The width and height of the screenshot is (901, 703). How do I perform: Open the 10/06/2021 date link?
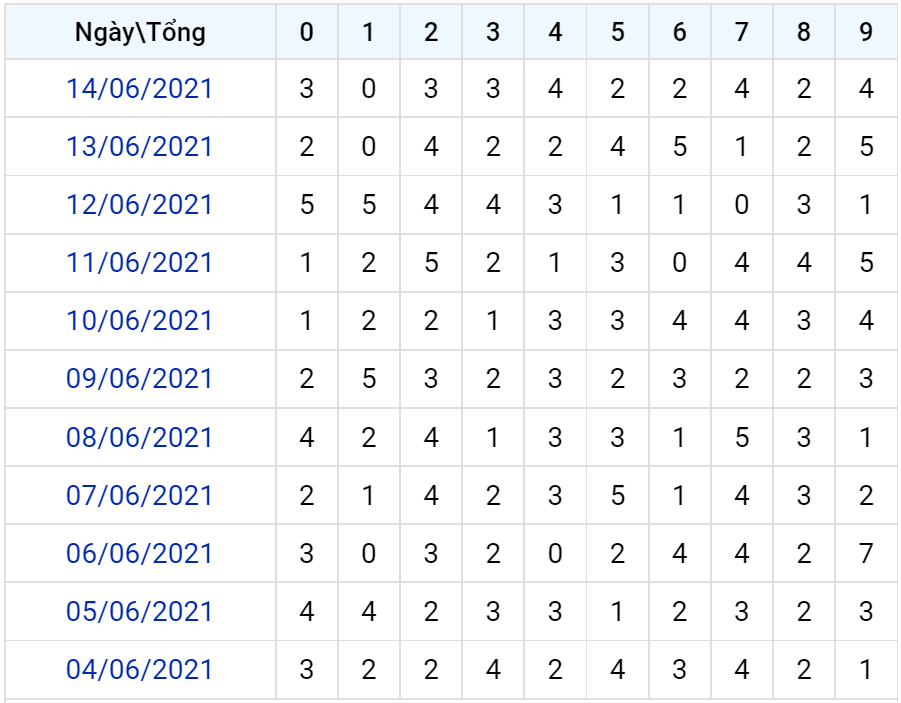pyautogui.click(x=140, y=321)
